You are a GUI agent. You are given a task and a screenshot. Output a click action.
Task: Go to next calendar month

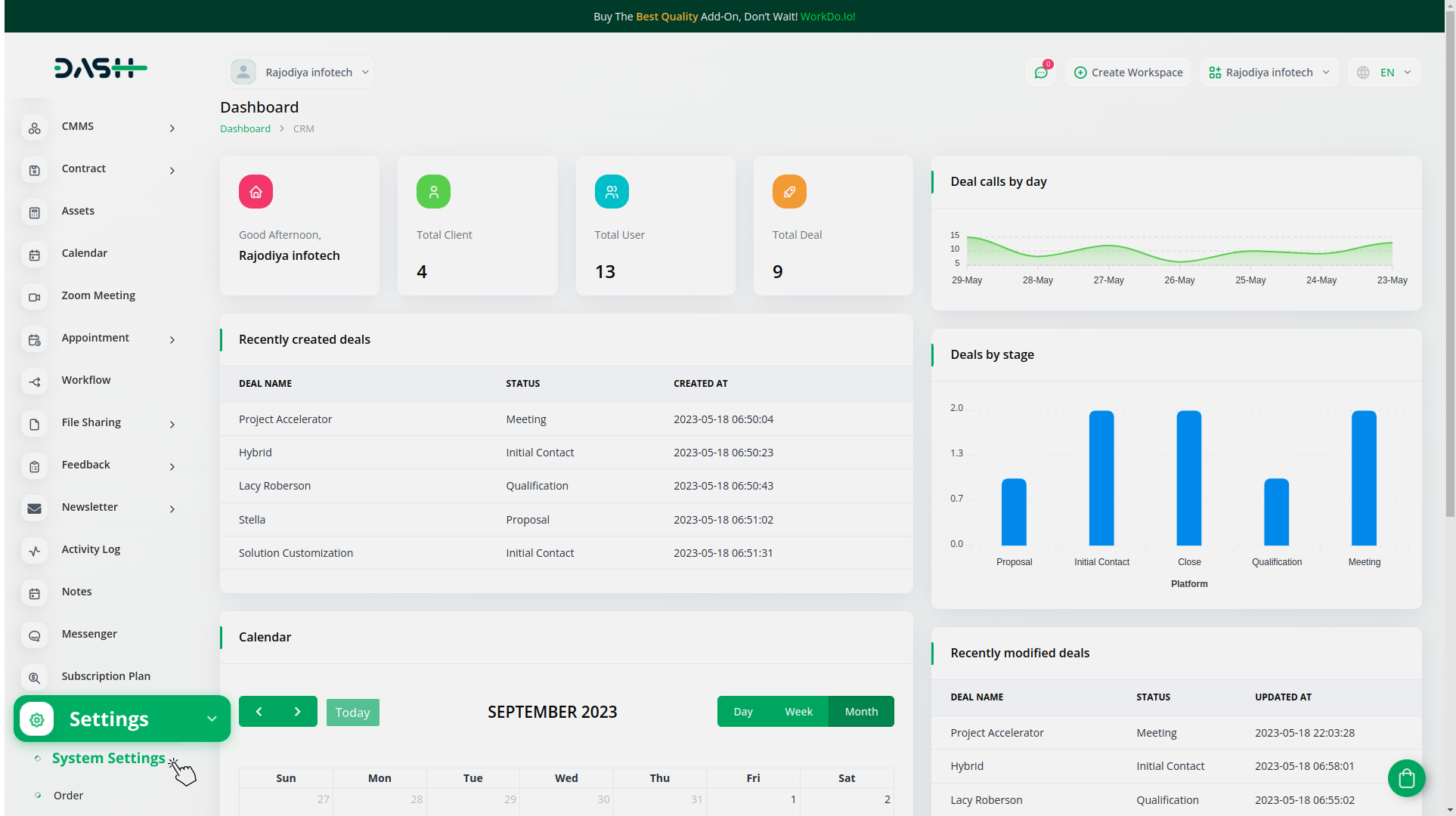[x=298, y=712]
